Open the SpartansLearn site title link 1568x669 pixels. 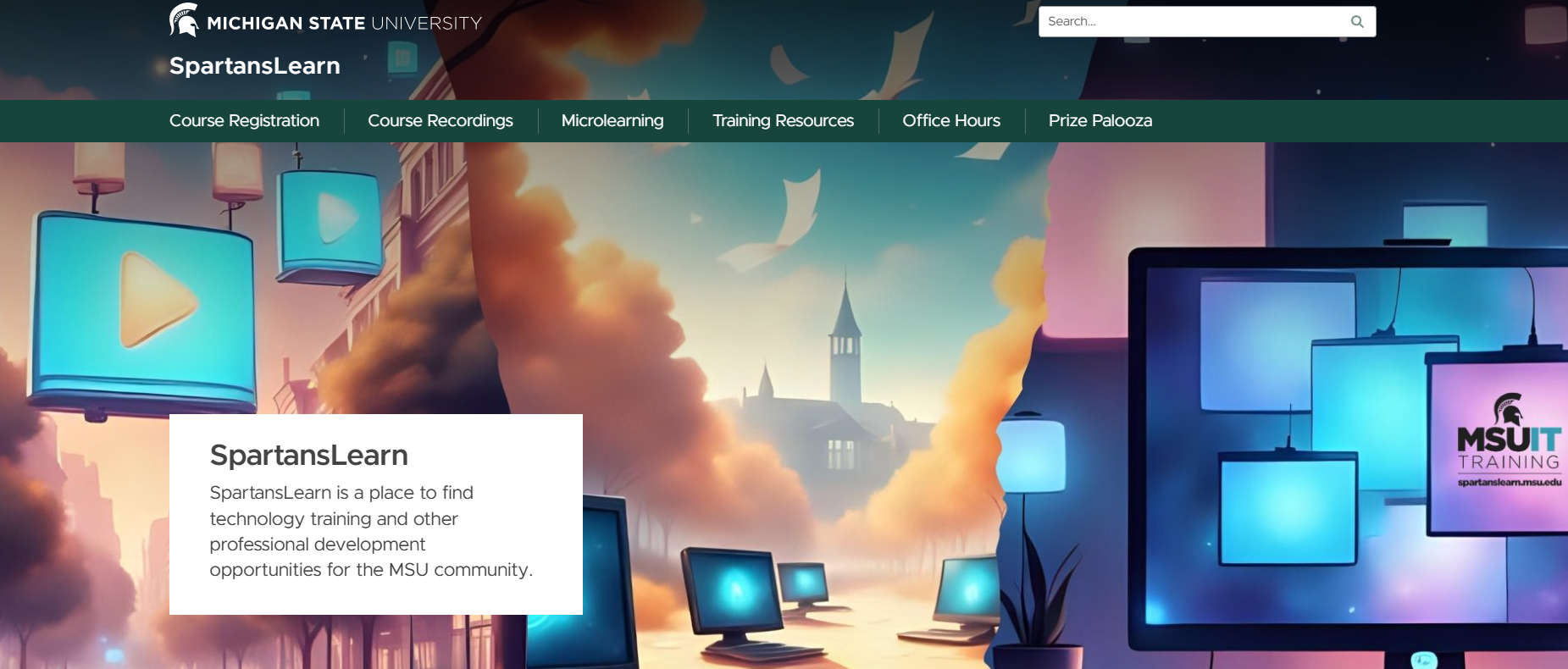tap(255, 66)
